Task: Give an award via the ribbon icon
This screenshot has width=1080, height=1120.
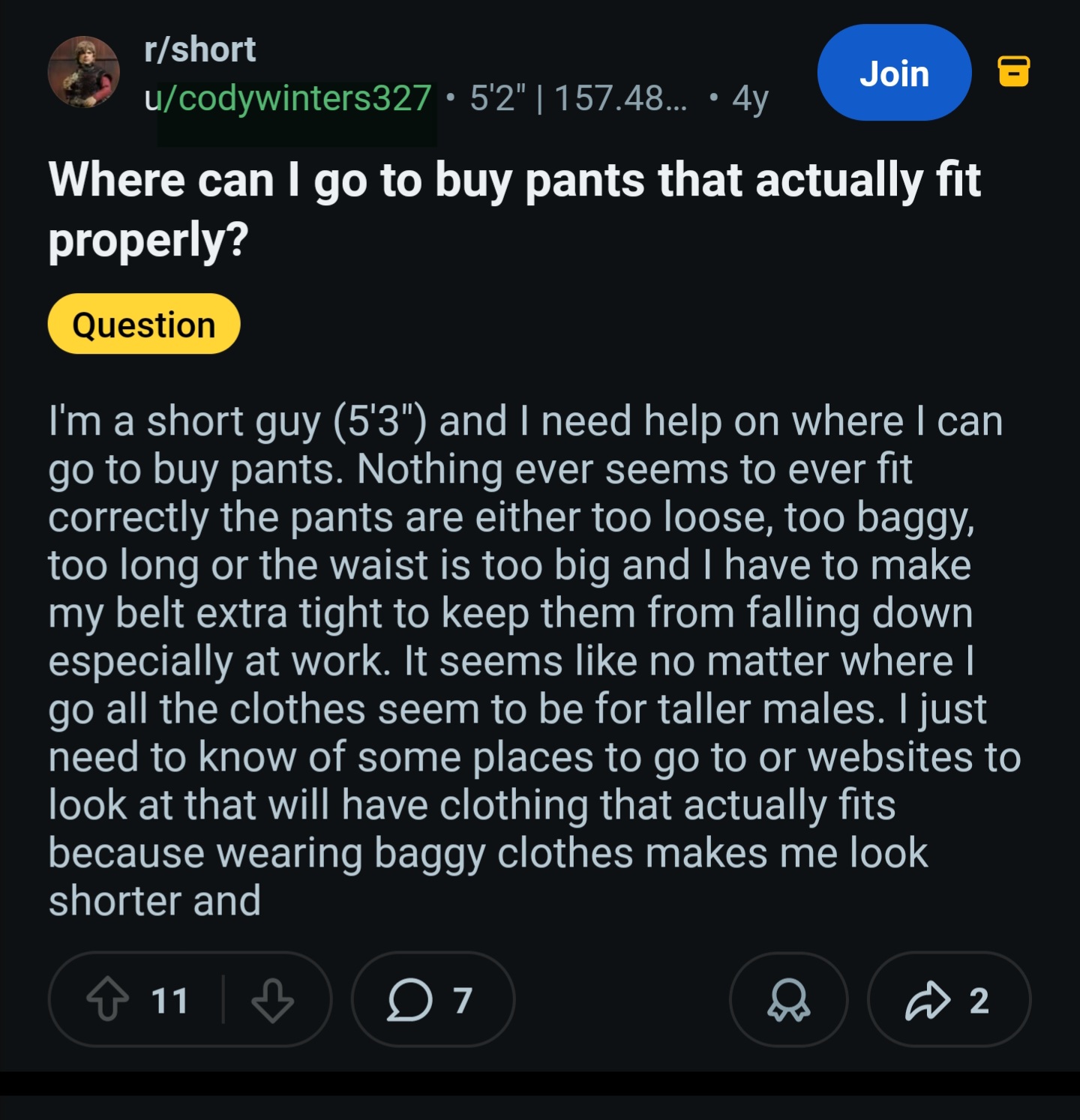Action: pyautogui.click(x=788, y=1000)
